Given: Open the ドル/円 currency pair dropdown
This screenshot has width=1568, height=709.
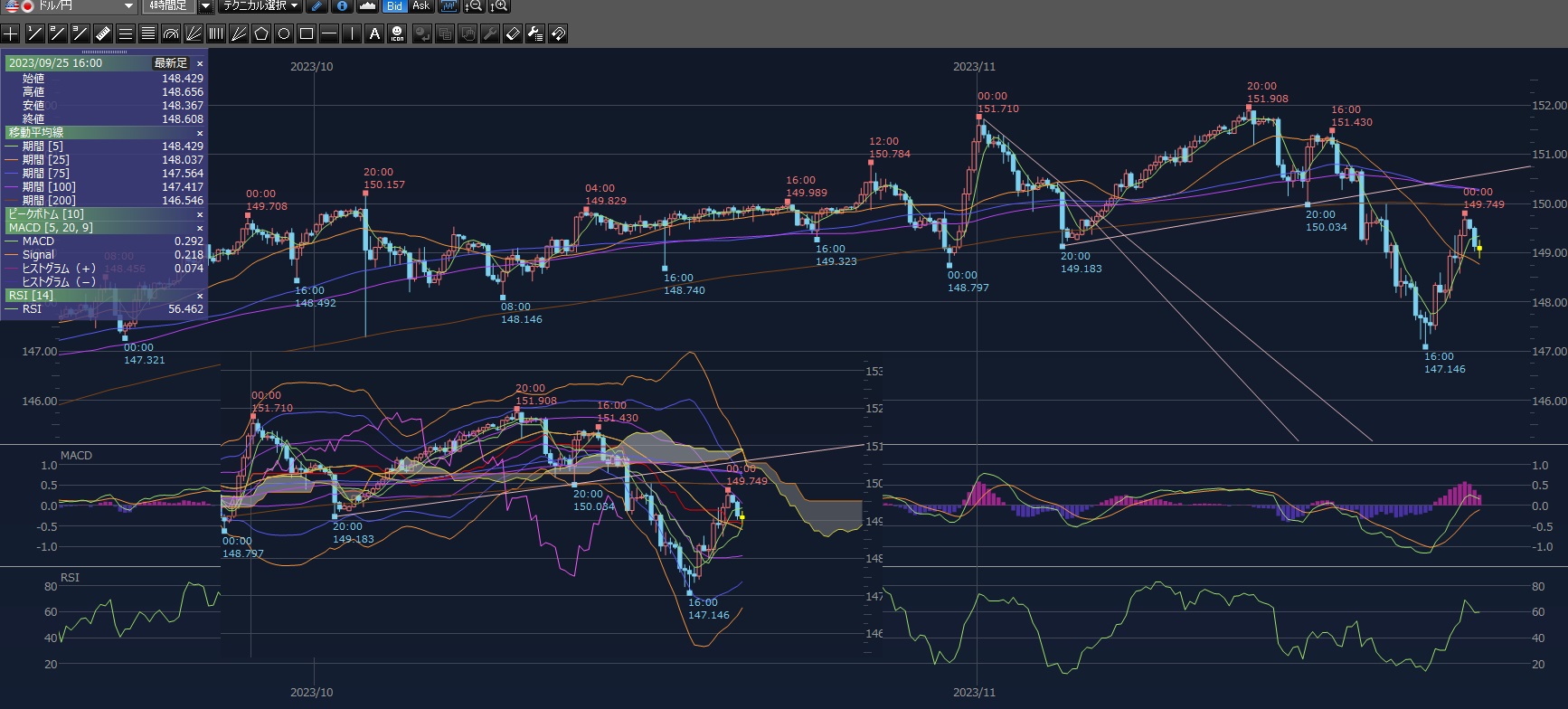Looking at the screenshot, I should point(128,6).
